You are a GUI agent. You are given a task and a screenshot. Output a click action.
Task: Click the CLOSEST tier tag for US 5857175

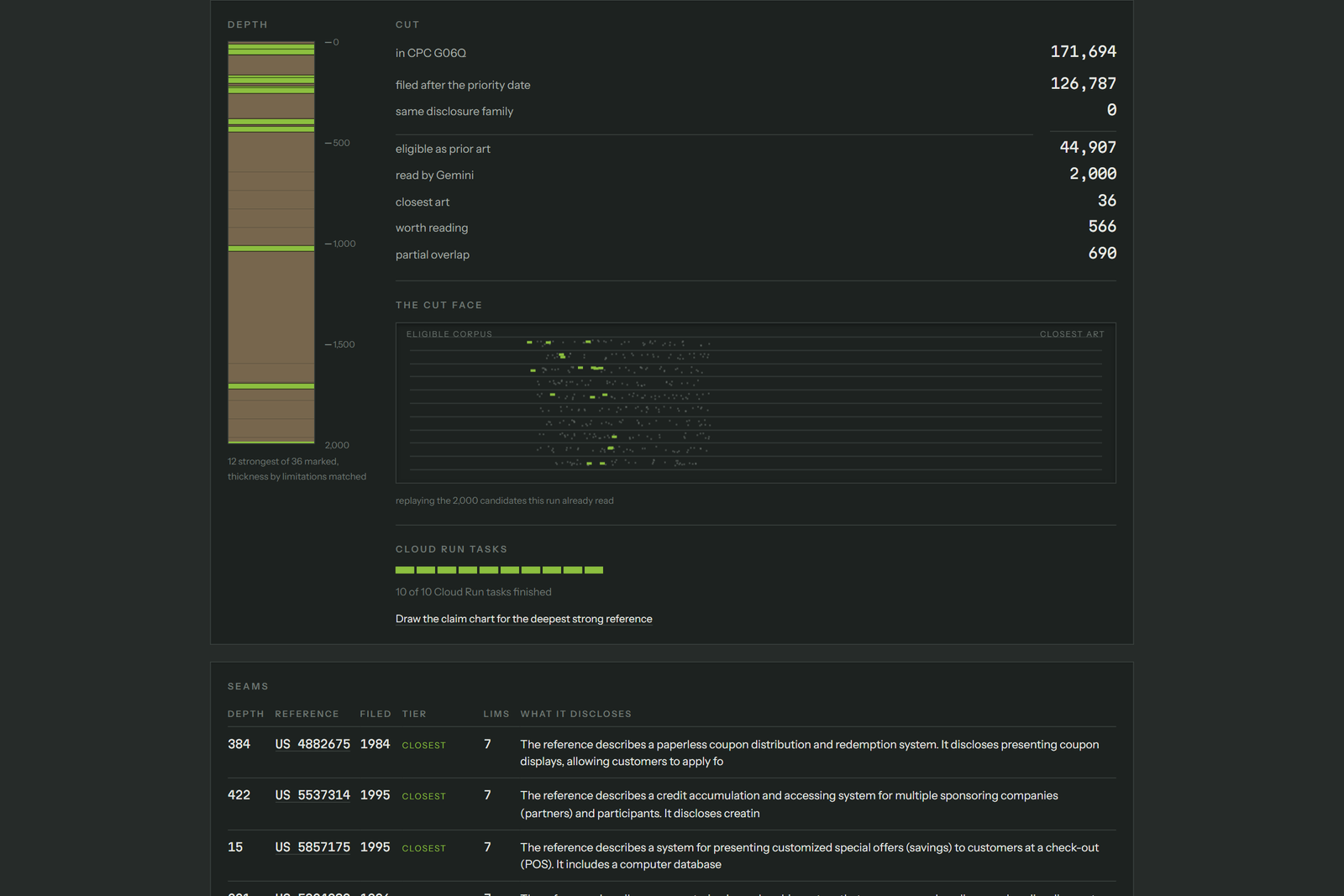tap(423, 848)
